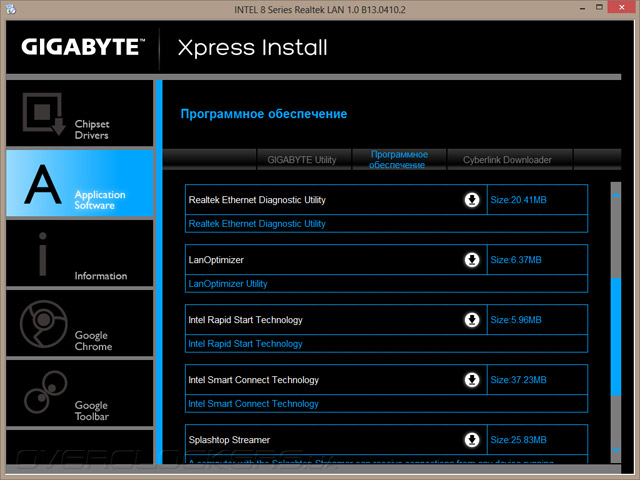Click the Splashtop Streamer title text
Image resolution: width=640 pixels, height=480 pixels.
(229, 440)
